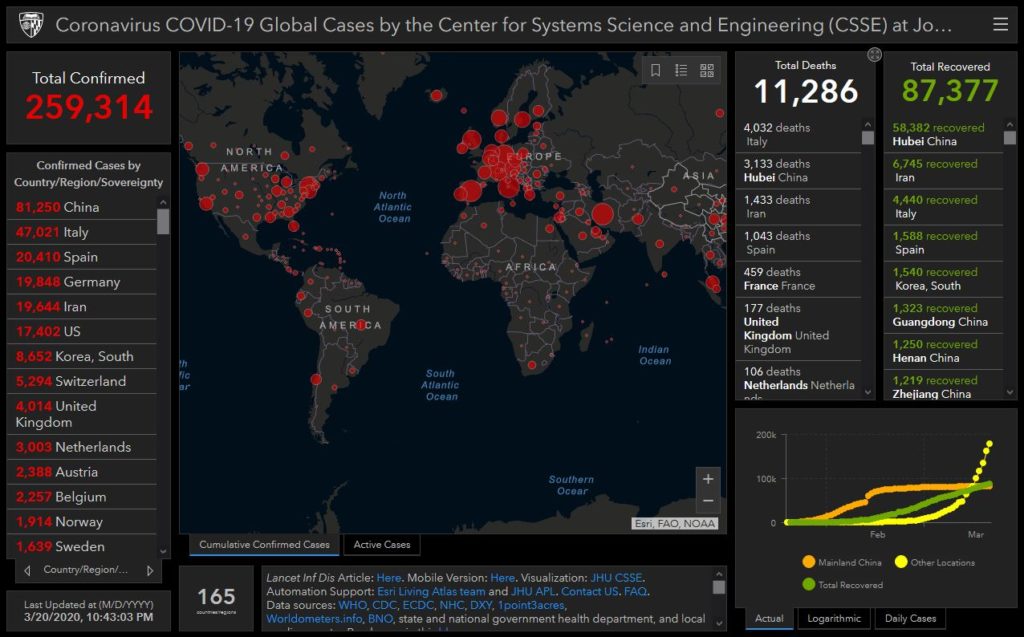Open the BNO data source link

[380, 619]
